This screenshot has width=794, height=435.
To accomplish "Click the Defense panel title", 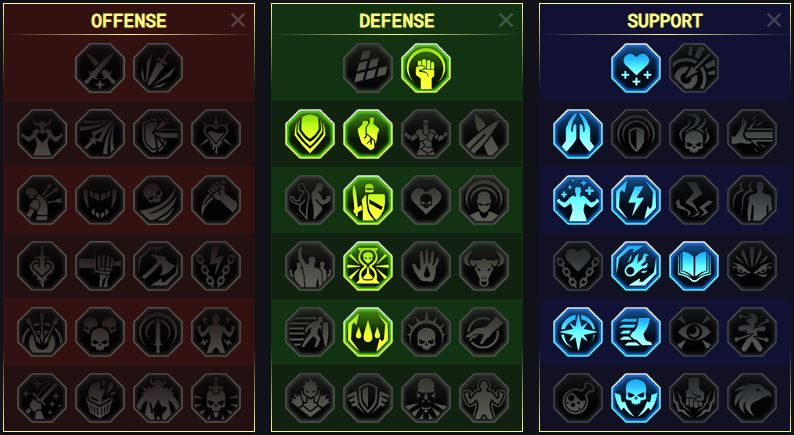I will pyautogui.click(x=396, y=21).
